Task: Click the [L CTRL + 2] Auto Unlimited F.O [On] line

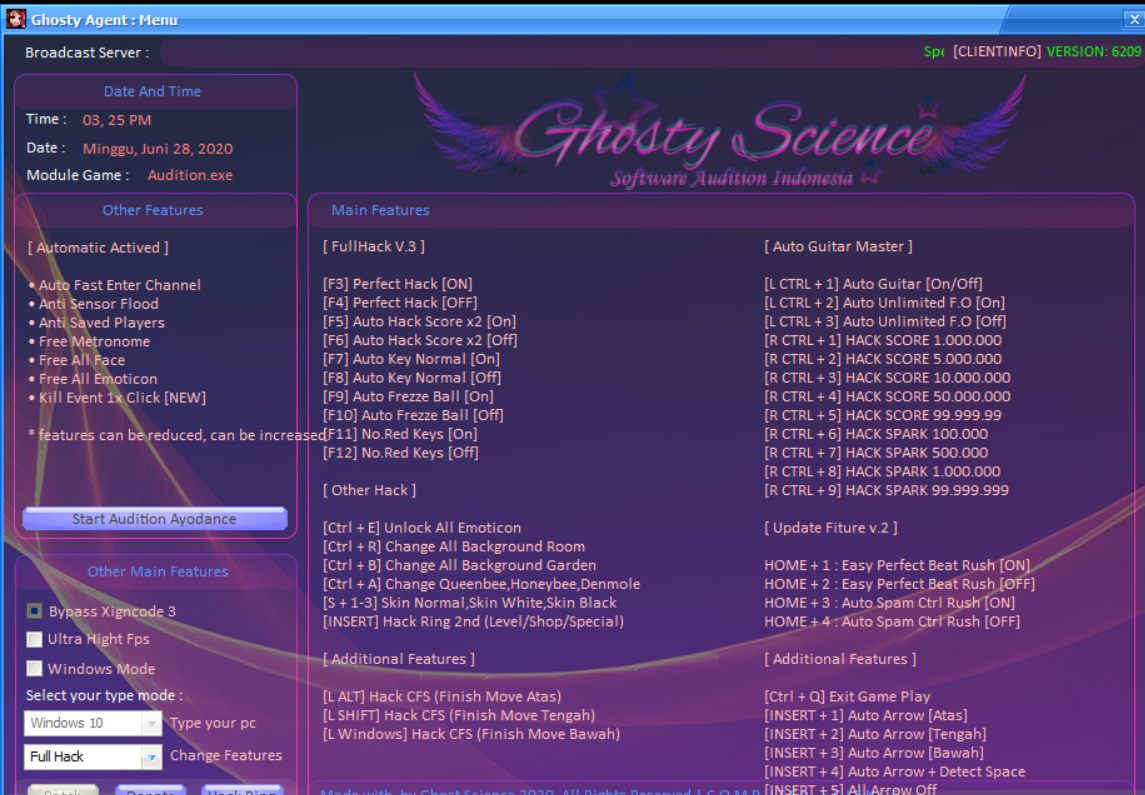Action: [884, 303]
